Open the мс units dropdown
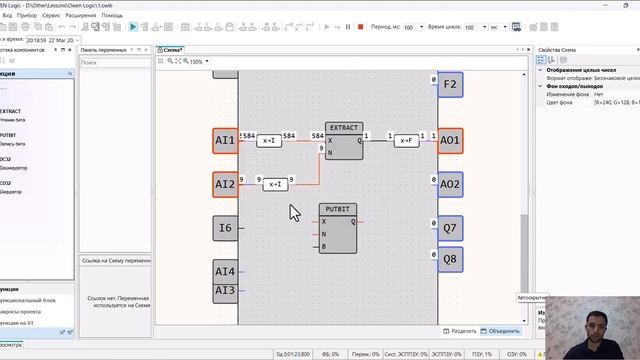Image resolution: width=640 pixels, height=360 pixels. (x=505, y=27)
